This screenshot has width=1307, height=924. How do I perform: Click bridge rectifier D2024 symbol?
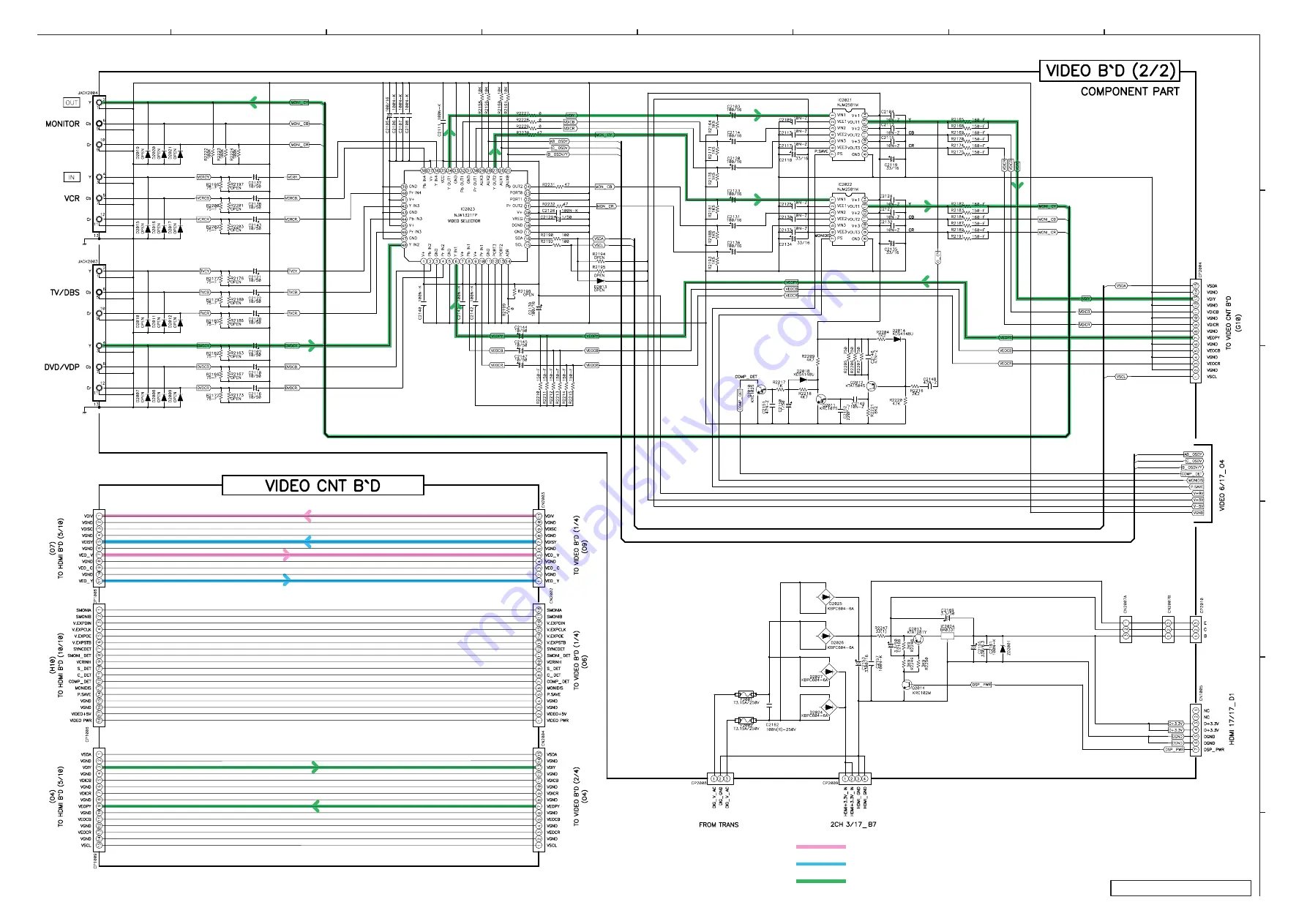828,707
